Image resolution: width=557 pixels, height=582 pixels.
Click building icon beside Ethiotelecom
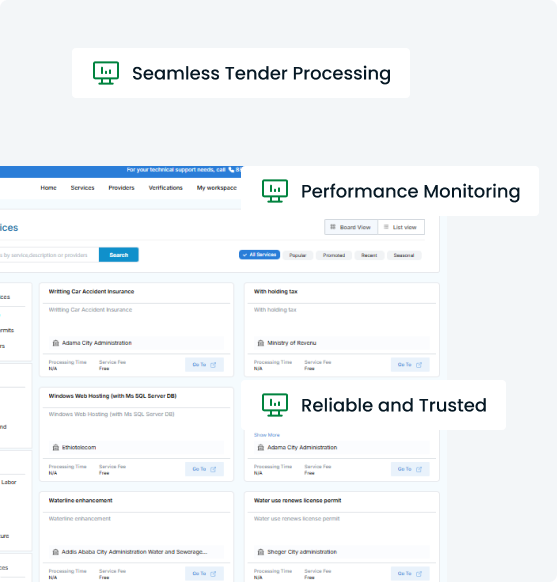click(56, 448)
